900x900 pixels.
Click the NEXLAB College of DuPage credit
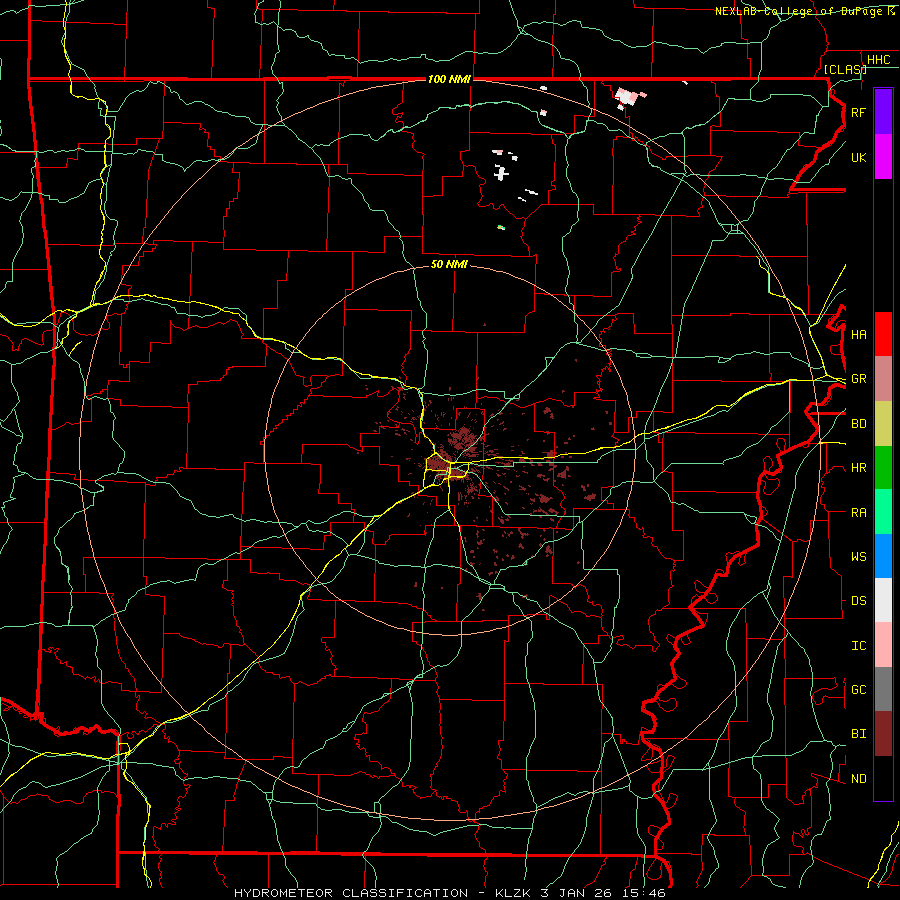pos(805,11)
